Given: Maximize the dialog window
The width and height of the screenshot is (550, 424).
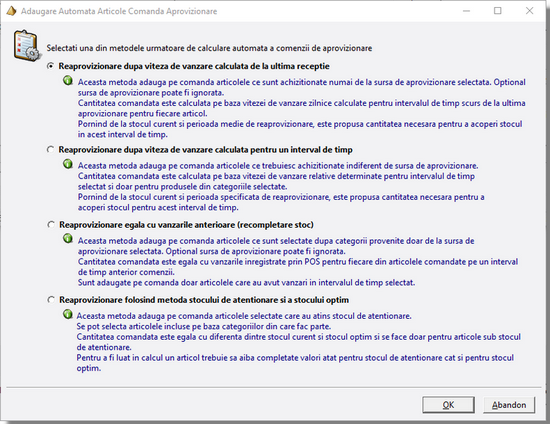Looking at the screenshot, I should (x=497, y=11).
